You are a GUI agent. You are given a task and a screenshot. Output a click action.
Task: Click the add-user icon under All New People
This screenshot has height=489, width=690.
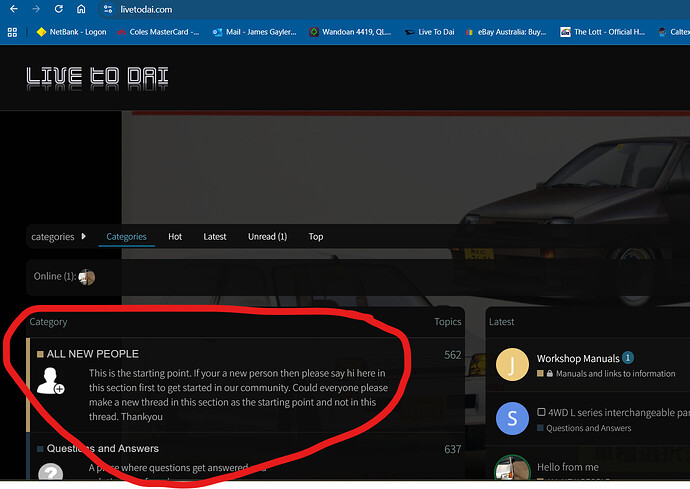(50, 380)
